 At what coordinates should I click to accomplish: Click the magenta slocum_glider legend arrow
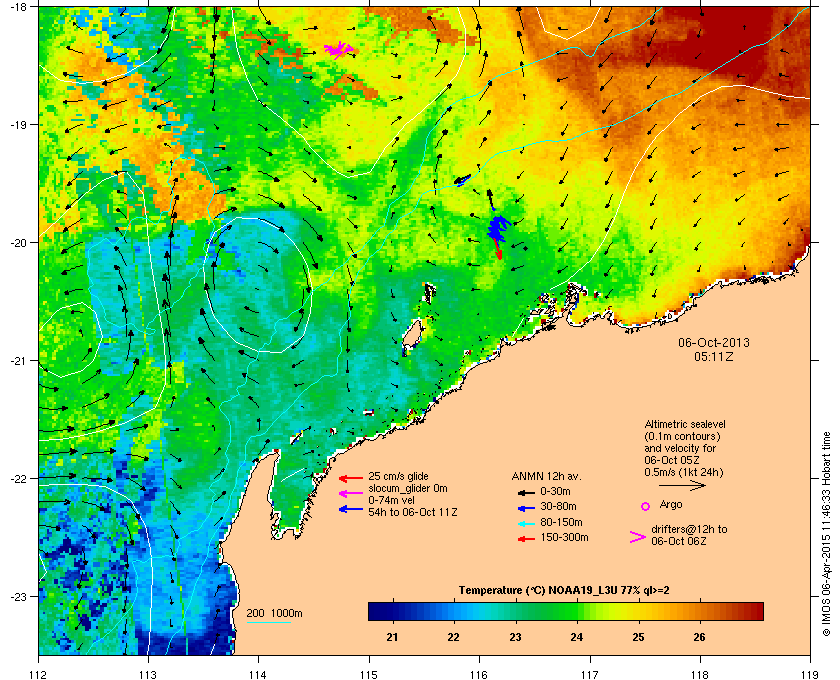tap(351, 493)
